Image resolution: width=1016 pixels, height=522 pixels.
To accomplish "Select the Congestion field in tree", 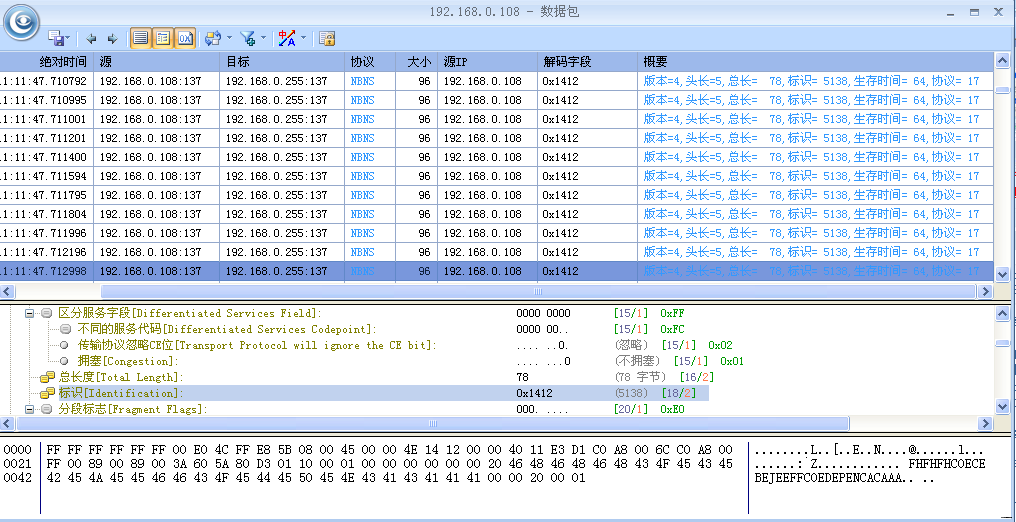I will tap(127, 361).
